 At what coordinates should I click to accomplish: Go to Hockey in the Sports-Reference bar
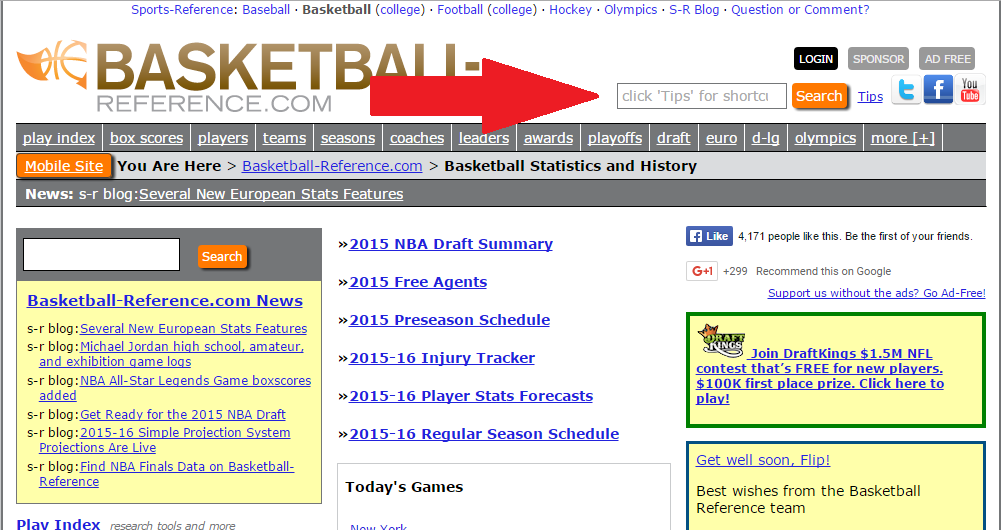571,10
